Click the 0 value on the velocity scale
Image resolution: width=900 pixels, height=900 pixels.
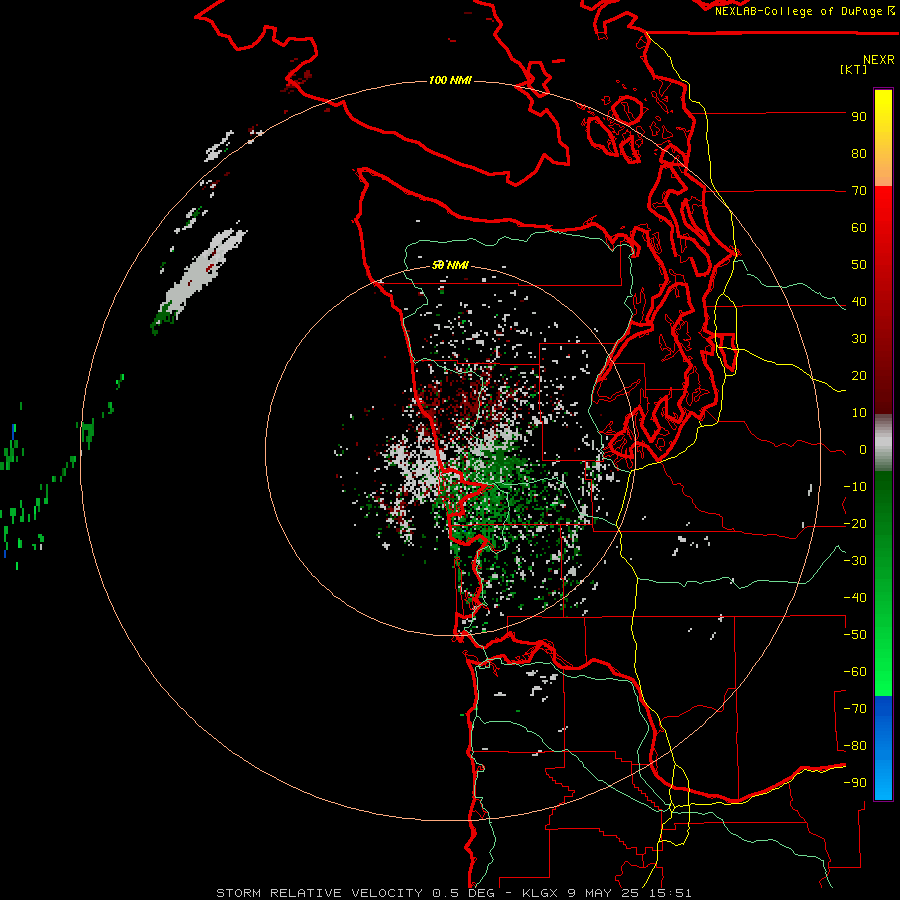[x=863, y=449]
